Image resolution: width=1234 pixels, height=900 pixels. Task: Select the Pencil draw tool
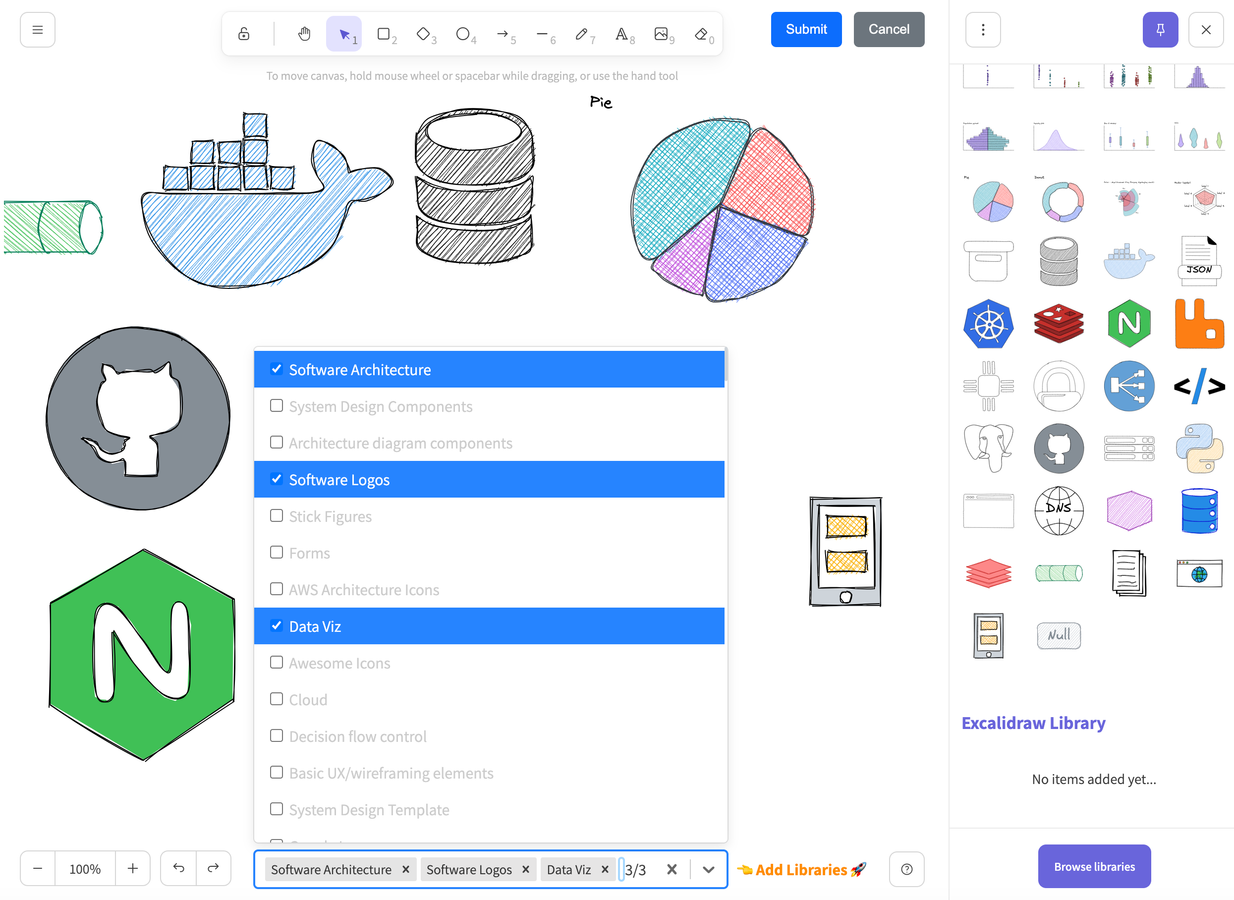[x=583, y=34]
